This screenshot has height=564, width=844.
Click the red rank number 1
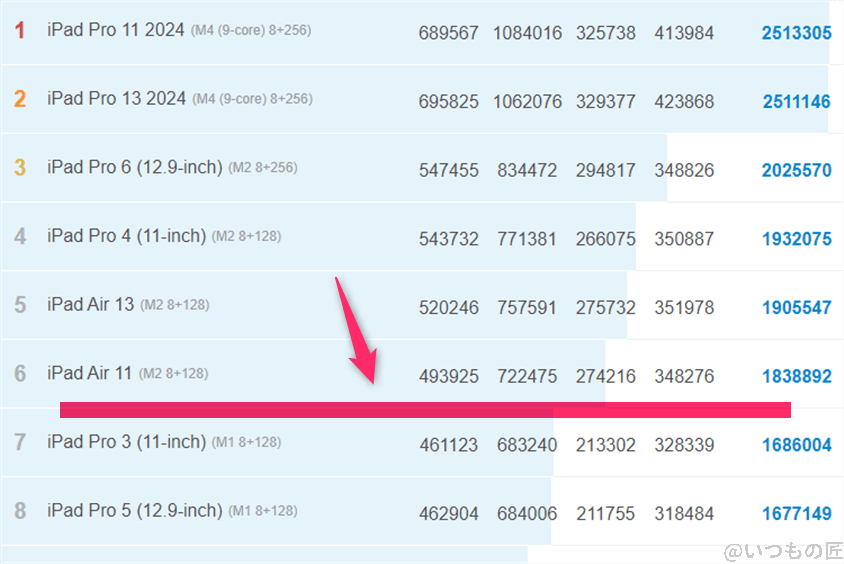point(20,31)
